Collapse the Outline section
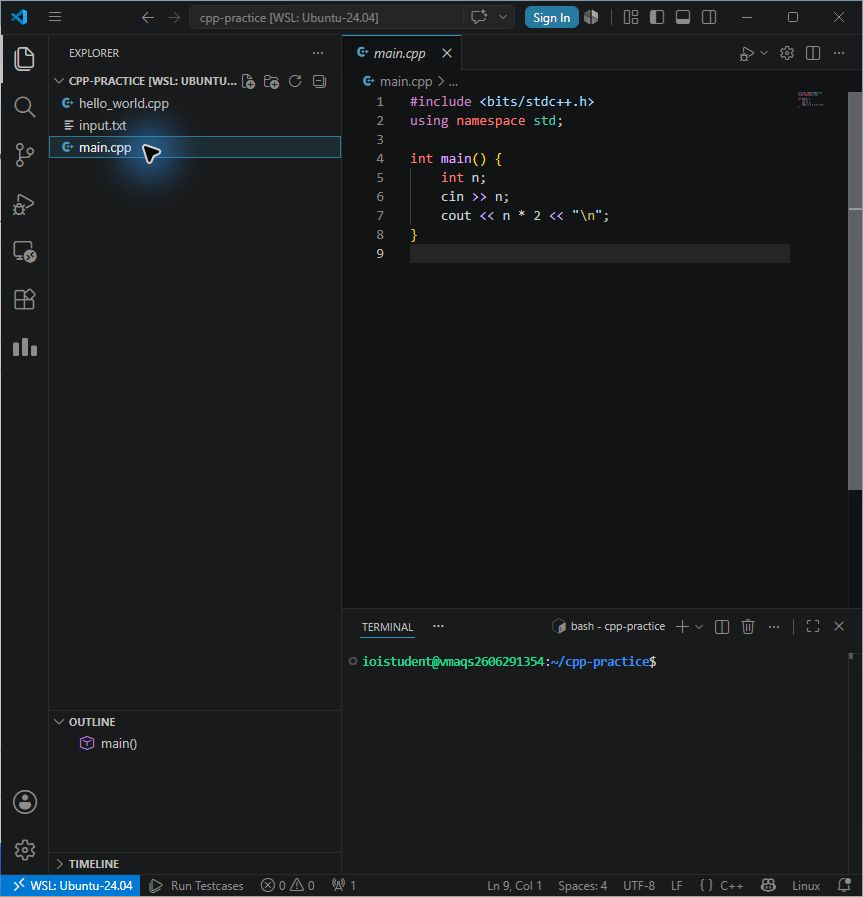 coord(194,722)
